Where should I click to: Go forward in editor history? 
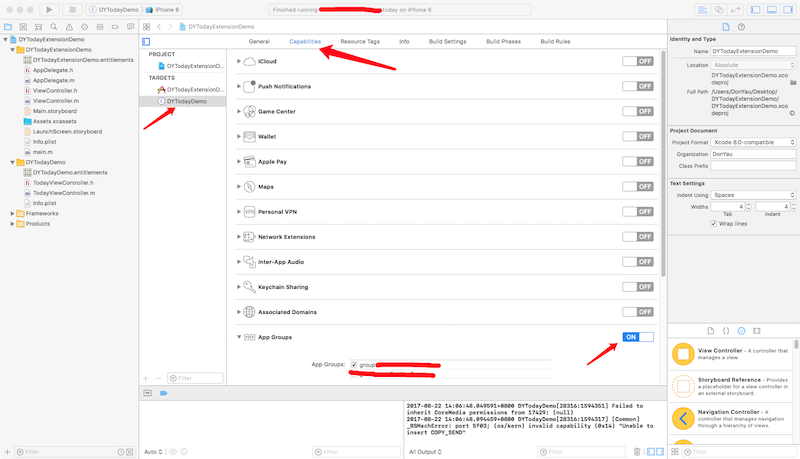click(170, 27)
